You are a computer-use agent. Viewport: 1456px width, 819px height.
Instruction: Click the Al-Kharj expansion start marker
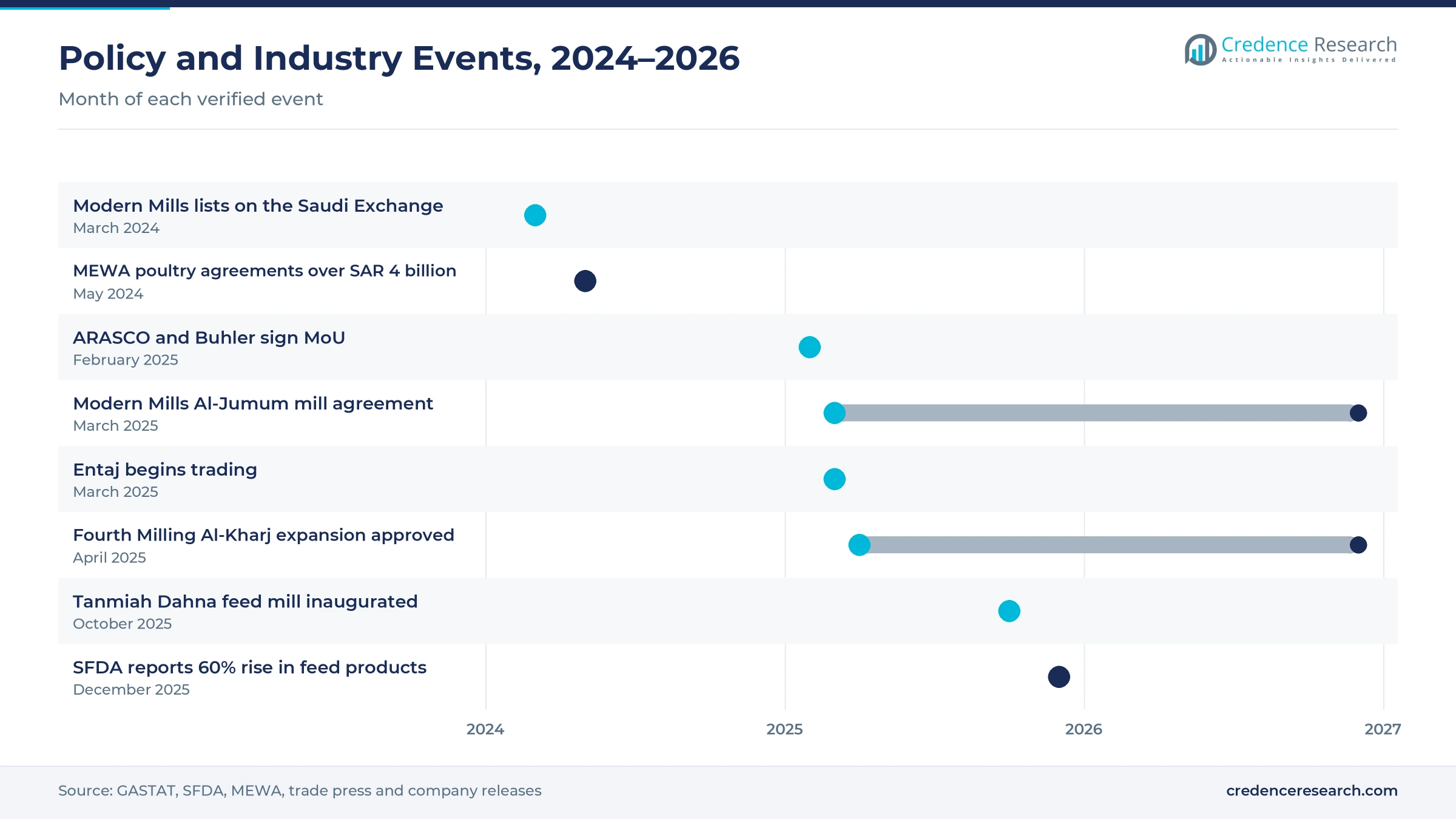pos(859,545)
